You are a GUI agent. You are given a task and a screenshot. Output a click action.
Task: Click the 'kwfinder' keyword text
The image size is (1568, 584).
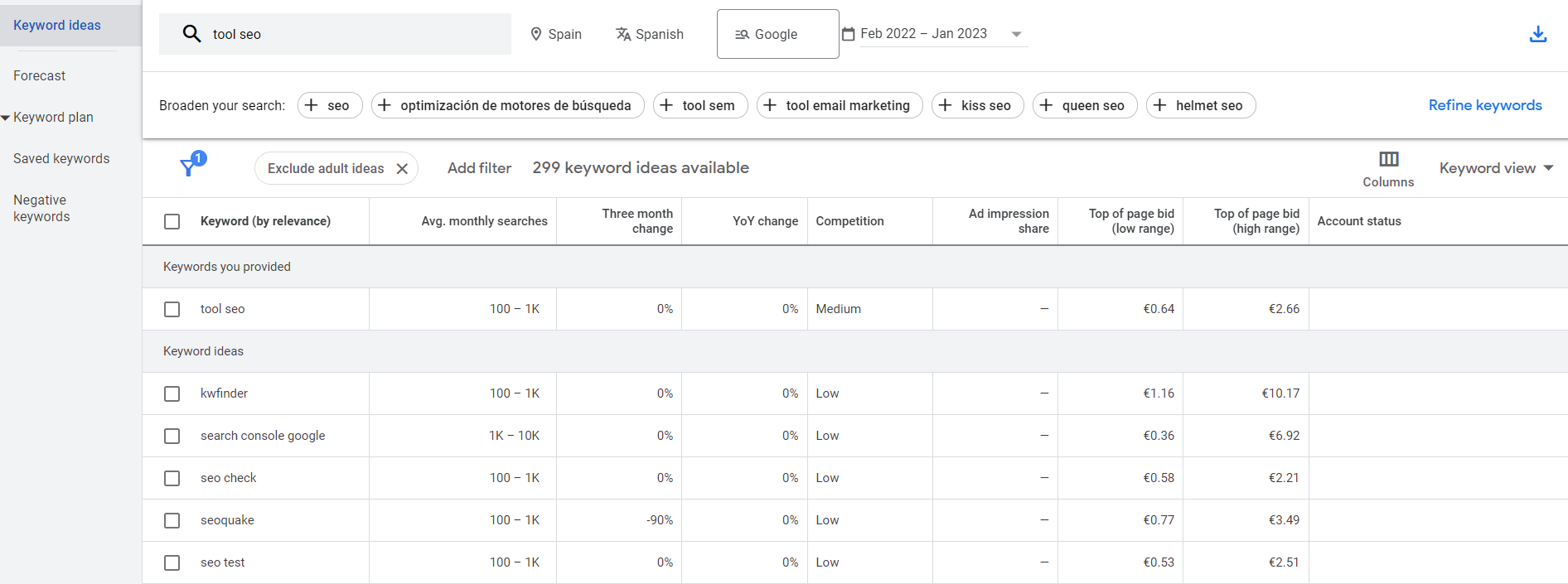[x=224, y=393]
